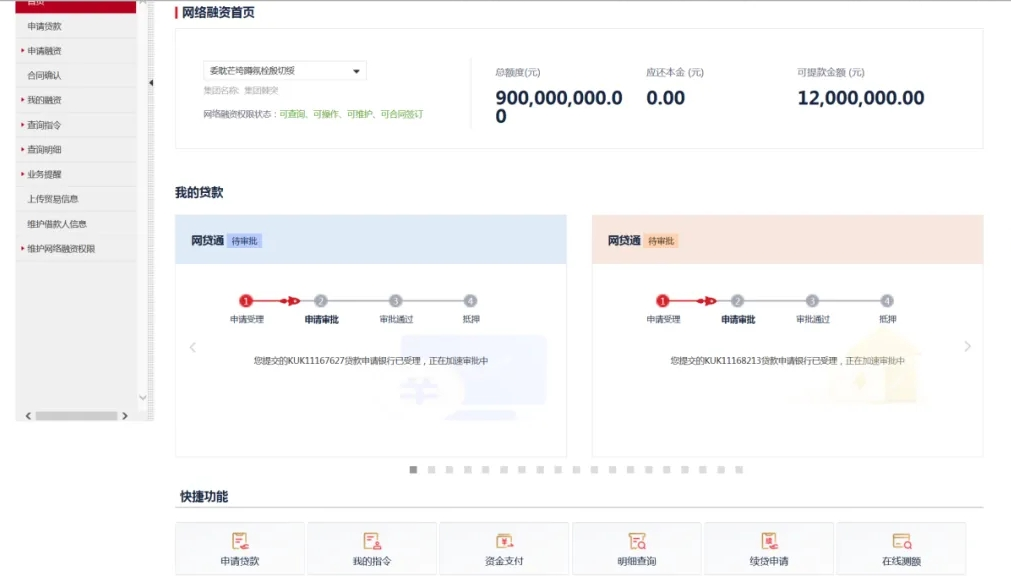
Task: Click the sidebar horizontal scrollbar thumb
Action: pyautogui.click(x=76, y=416)
